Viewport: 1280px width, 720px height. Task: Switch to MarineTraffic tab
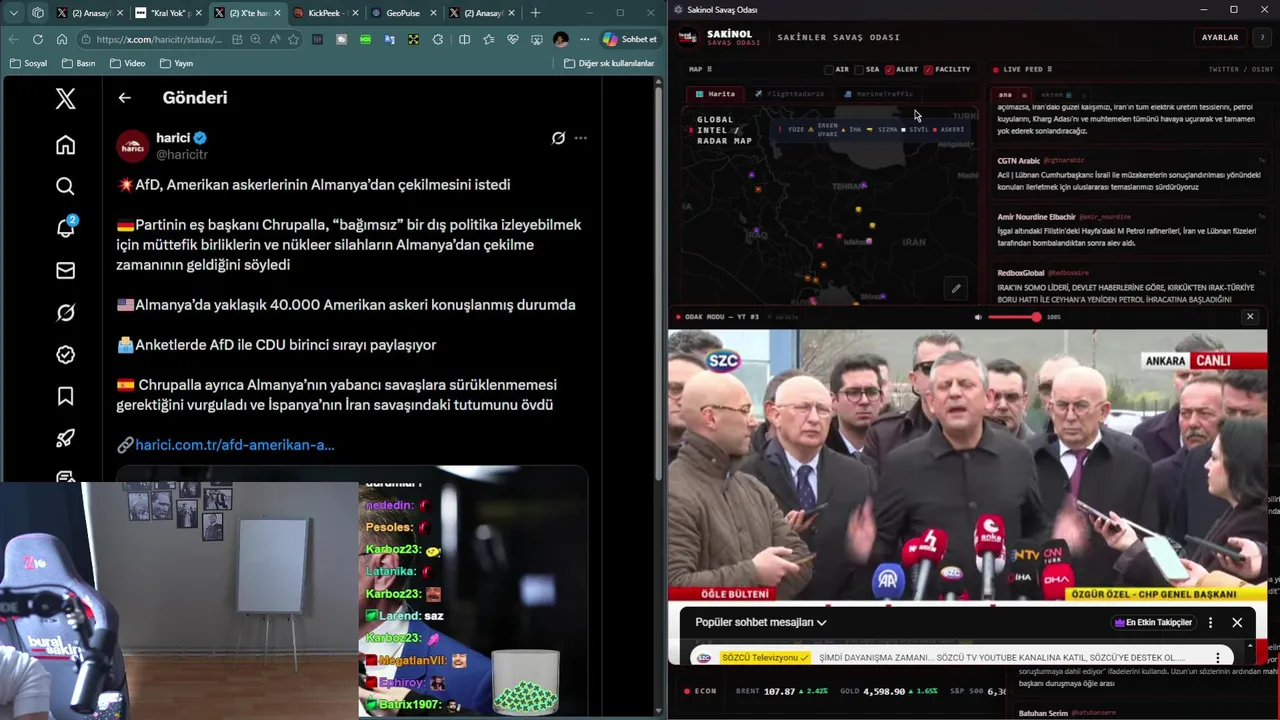pos(879,94)
